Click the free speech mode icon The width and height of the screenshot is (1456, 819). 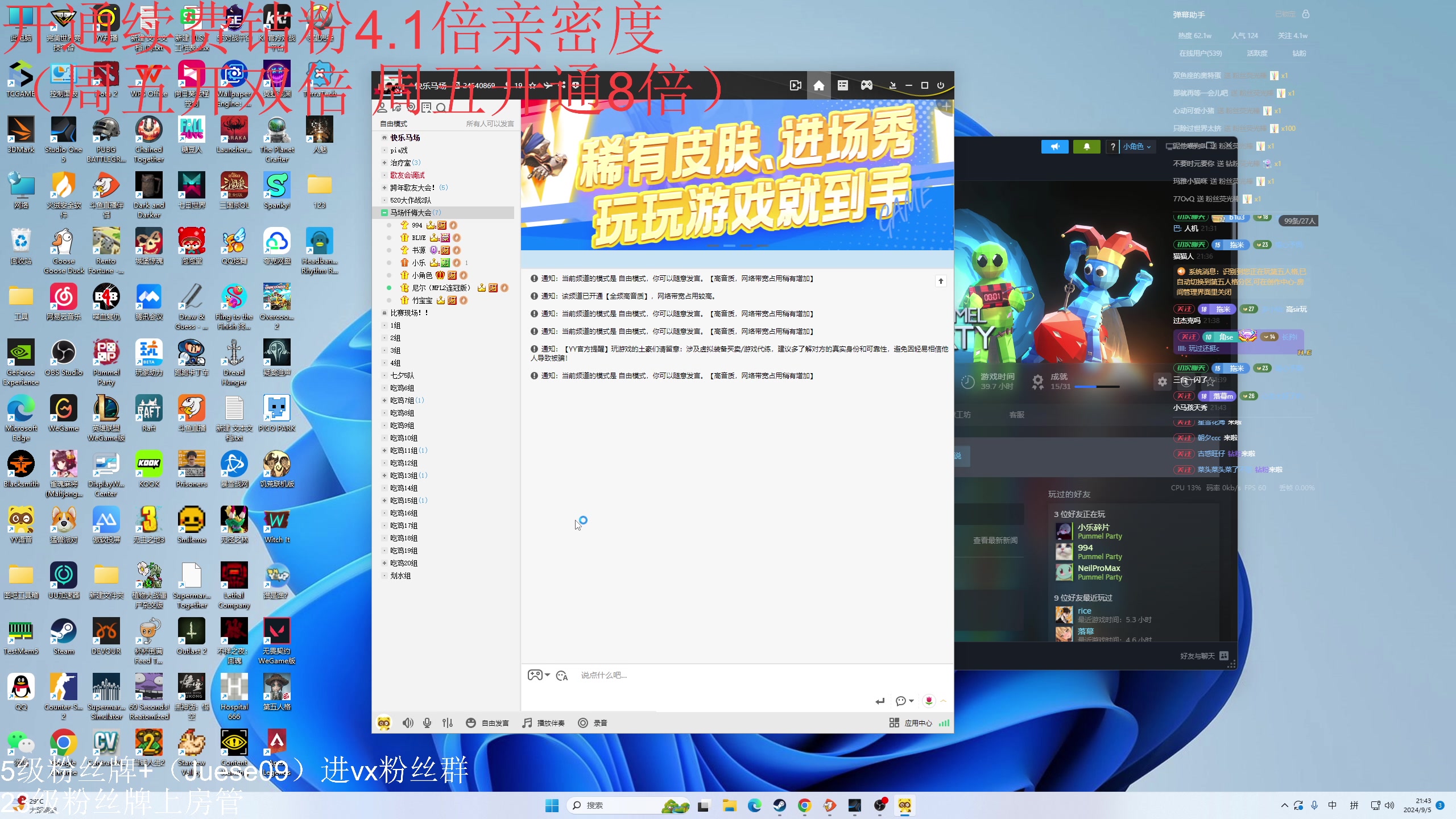[x=470, y=723]
